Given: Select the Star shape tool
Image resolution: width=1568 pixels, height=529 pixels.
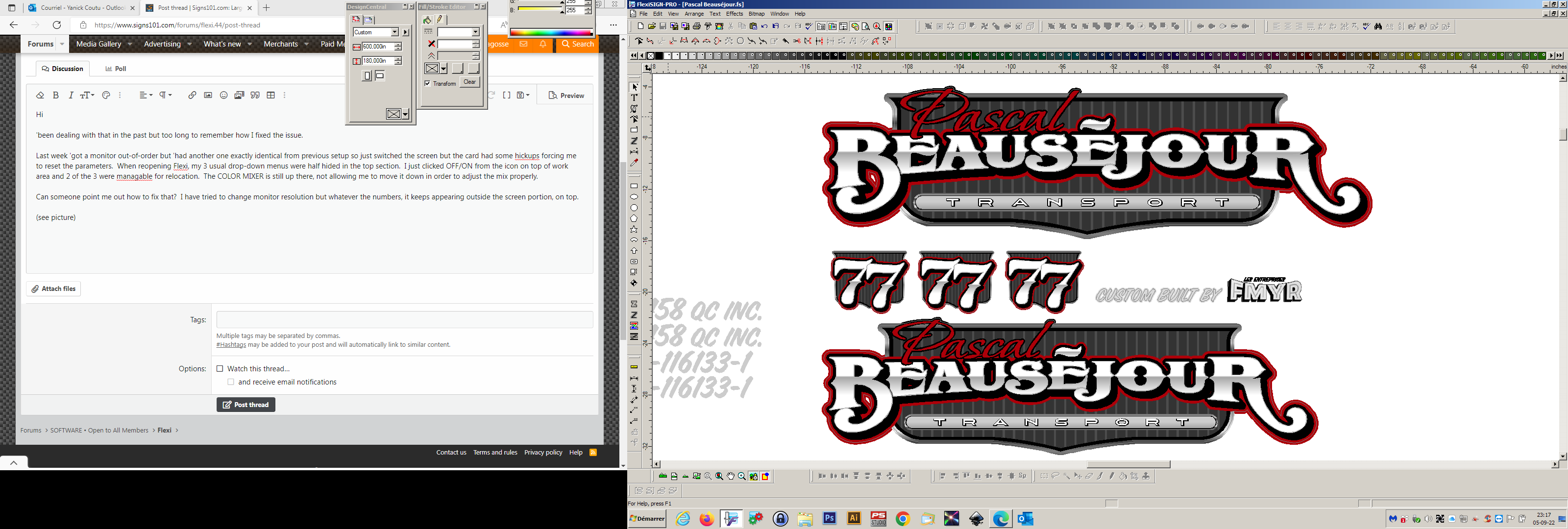Looking at the screenshot, I should (634, 230).
